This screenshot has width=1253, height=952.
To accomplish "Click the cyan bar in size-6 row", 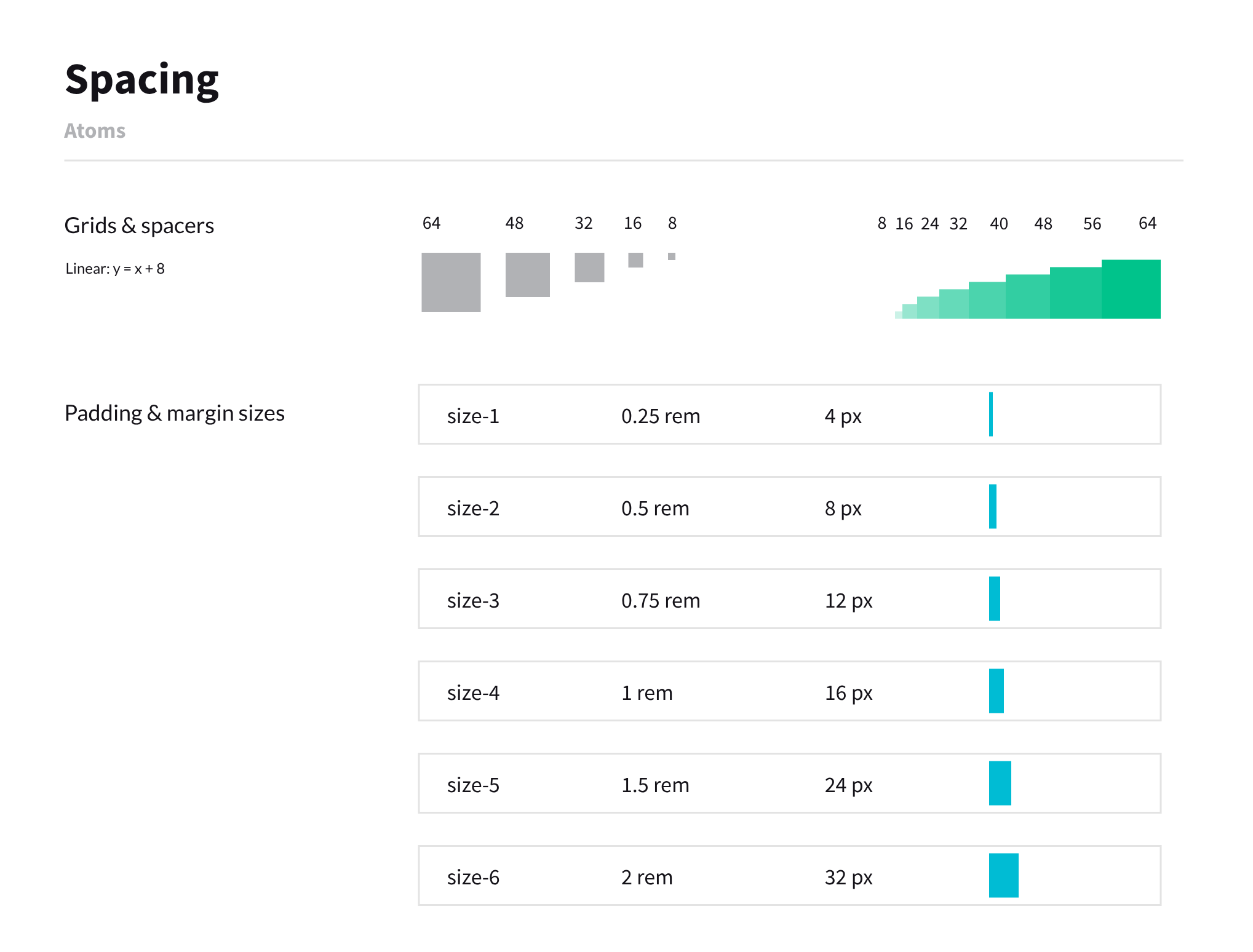I will pos(1003,875).
